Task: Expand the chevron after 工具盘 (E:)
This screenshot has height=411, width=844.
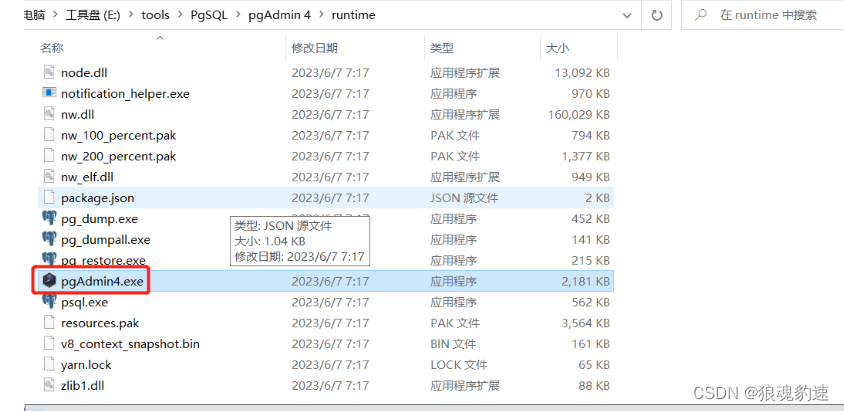Action: point(129,15)
